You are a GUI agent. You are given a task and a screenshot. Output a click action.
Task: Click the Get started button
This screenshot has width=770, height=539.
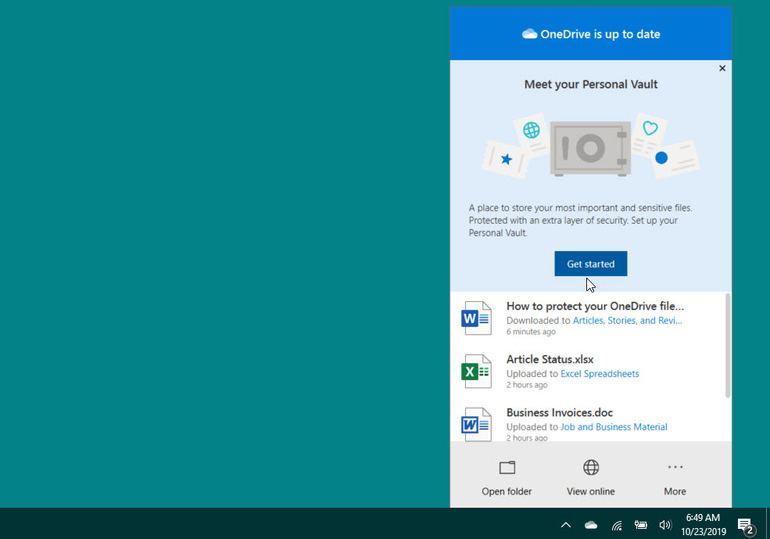point(590,264)
